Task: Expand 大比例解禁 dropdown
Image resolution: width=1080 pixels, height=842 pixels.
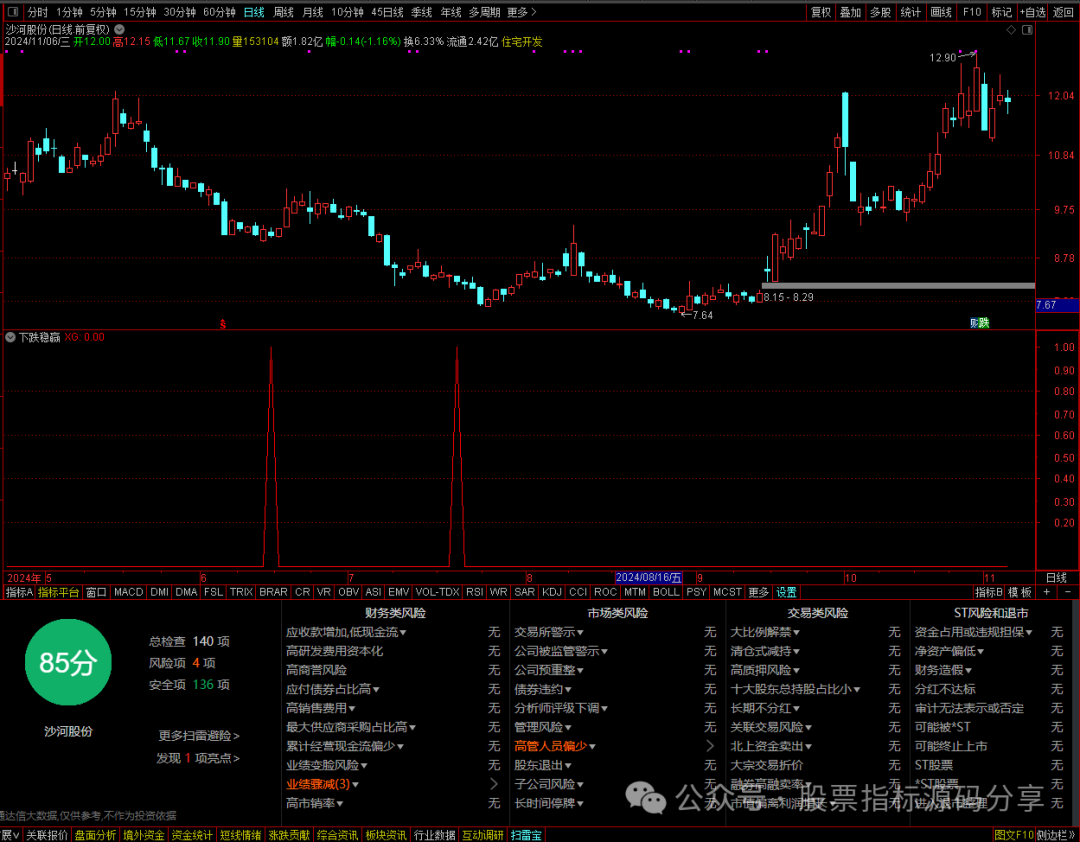Action: click(765, 632)
